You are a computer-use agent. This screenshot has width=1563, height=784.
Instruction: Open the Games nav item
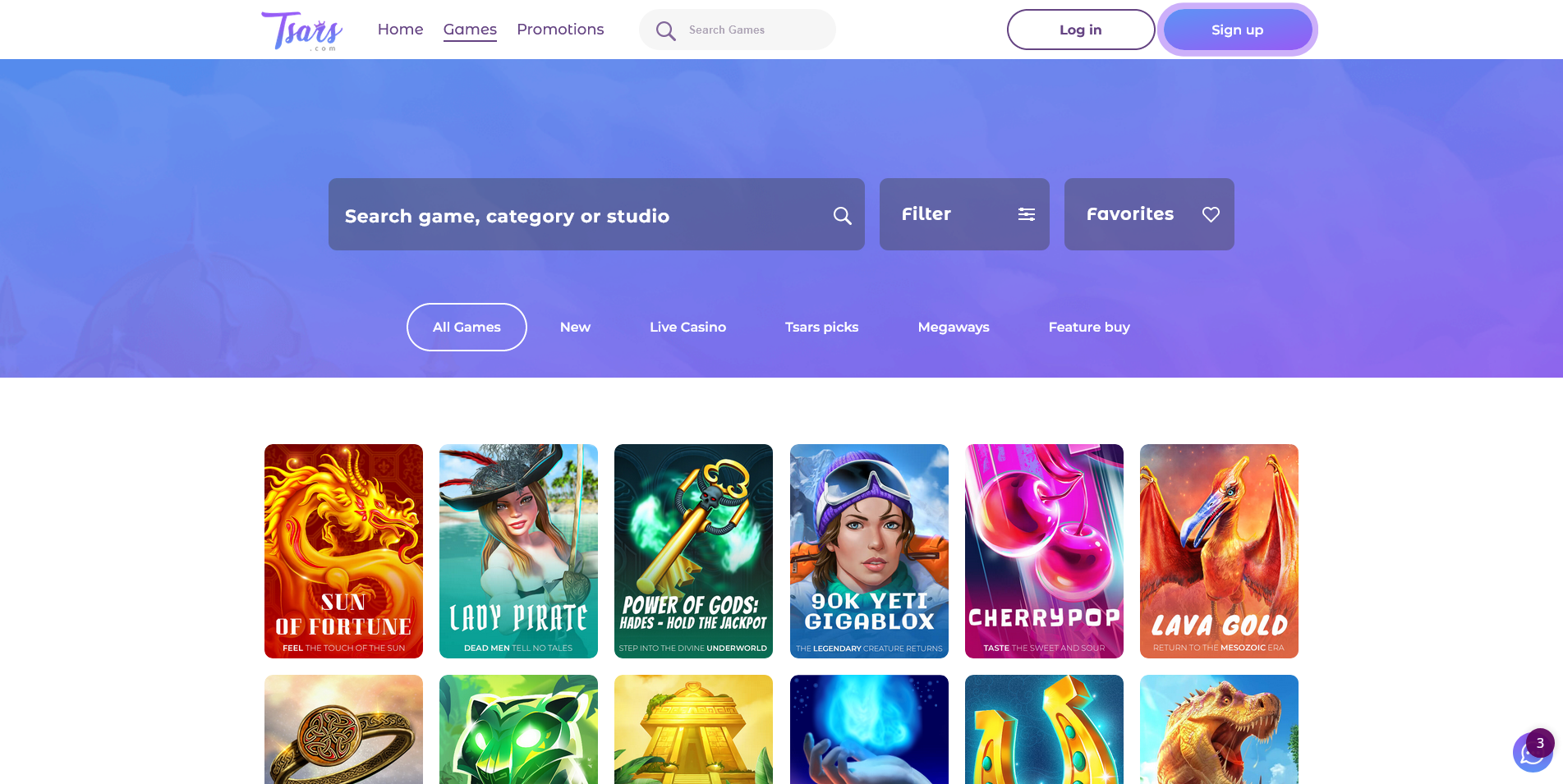pyautogui.click(x=470, y=30)
